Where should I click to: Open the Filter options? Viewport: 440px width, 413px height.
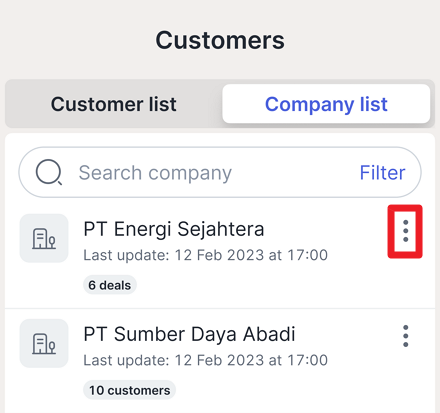[382, 173]
